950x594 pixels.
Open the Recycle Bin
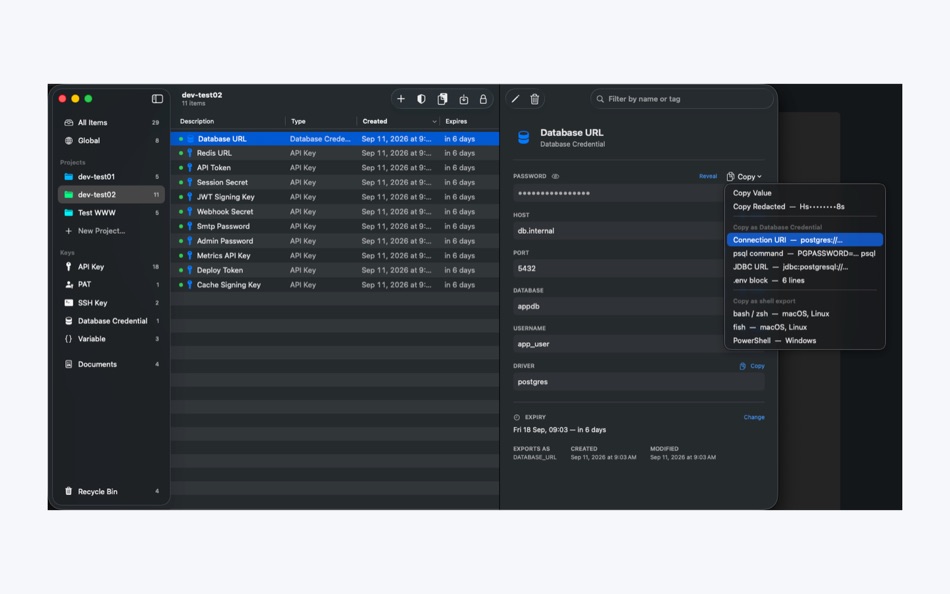[x=111, y=492]
